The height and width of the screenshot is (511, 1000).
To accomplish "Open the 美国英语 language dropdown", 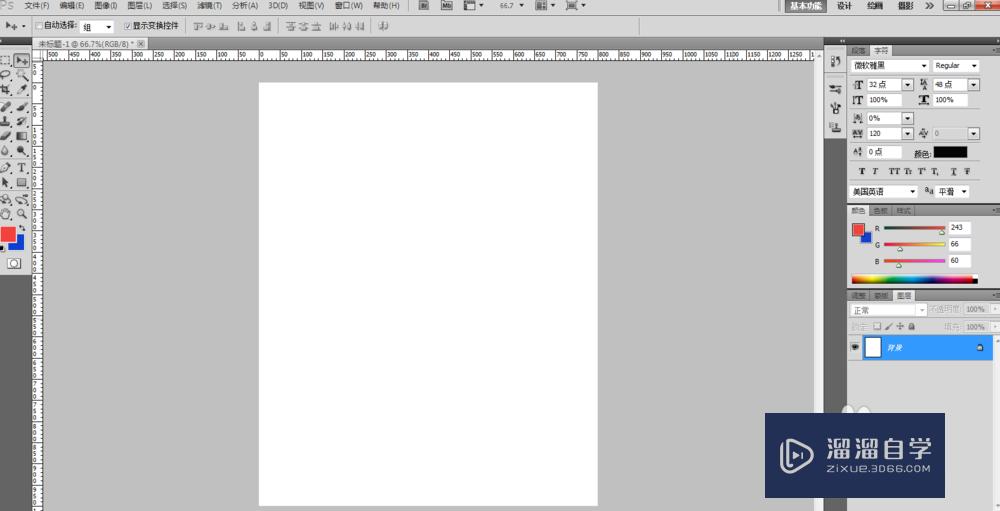I will point(883,191).
